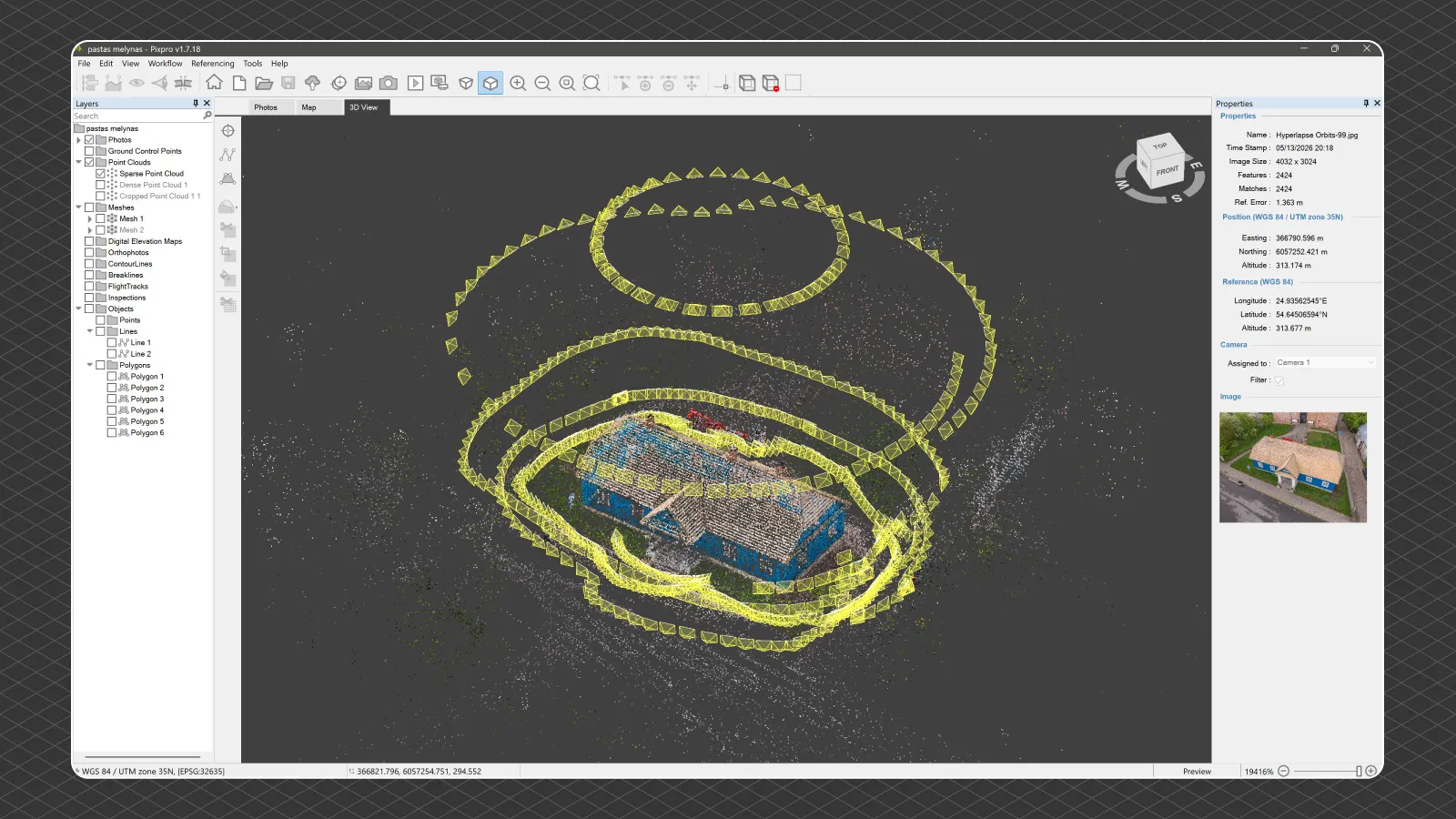This screenshot has width=1456, height=819.
Task: Open the Workflow menu
Action: pyautogui.click(x=165, y=64)
